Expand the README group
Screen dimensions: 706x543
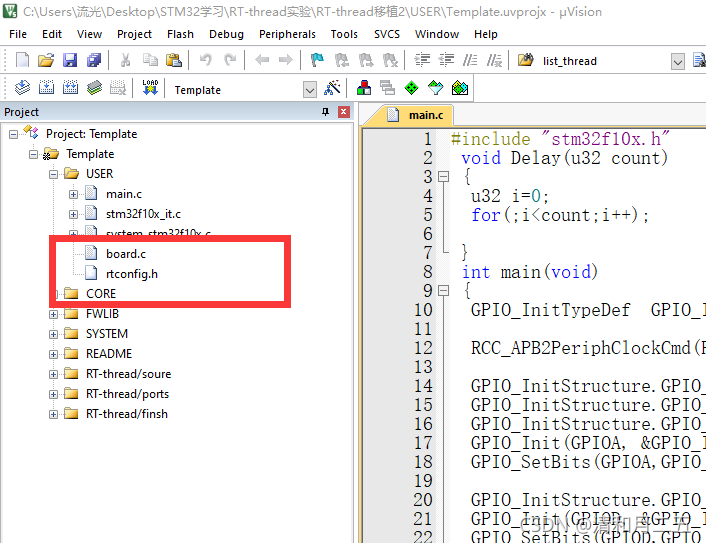pos(53,354)
